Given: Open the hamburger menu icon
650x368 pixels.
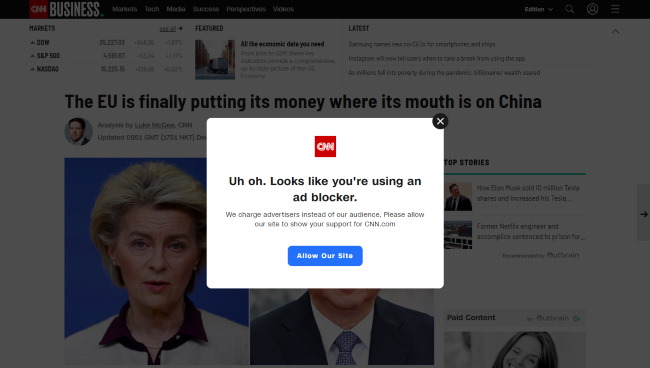Looking at the screenshot, I should coord(615,9).
